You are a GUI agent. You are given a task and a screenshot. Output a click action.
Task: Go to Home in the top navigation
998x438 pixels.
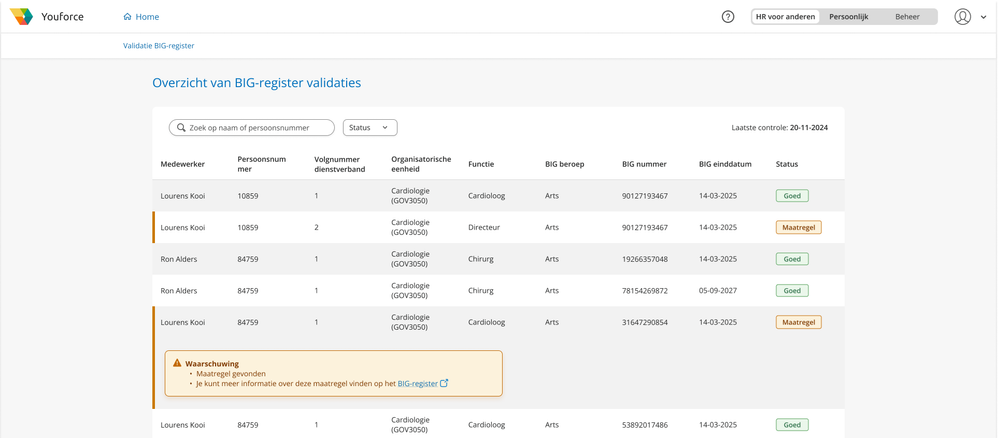[147, 17]
